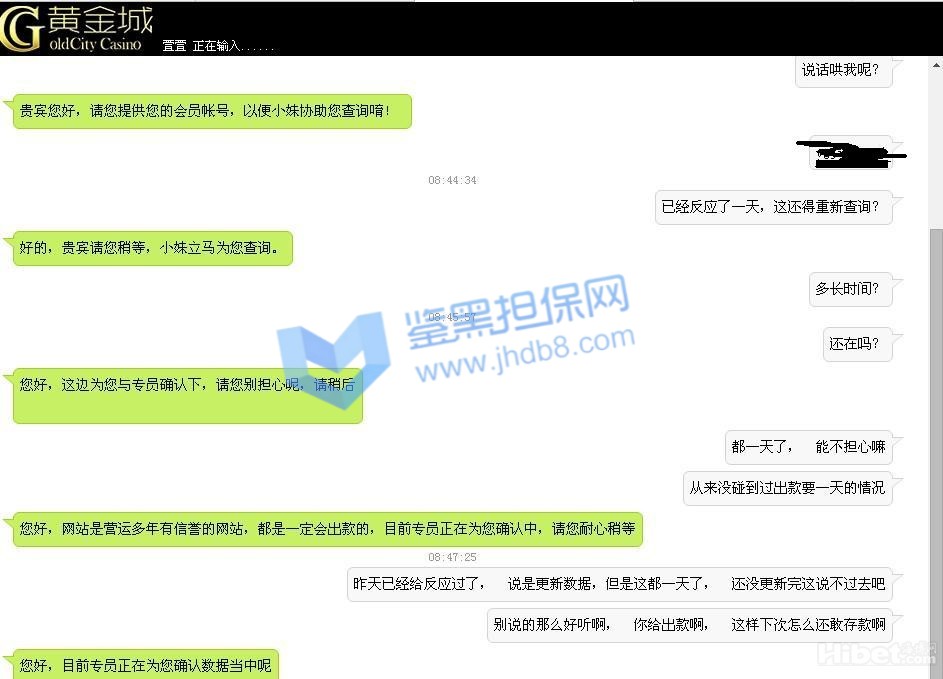This screenshot has height=679, width=943.
Task: Click the '从来没碰到过出款要一天的情况' message
Action: pyautogui.click(x=786, y=488)
